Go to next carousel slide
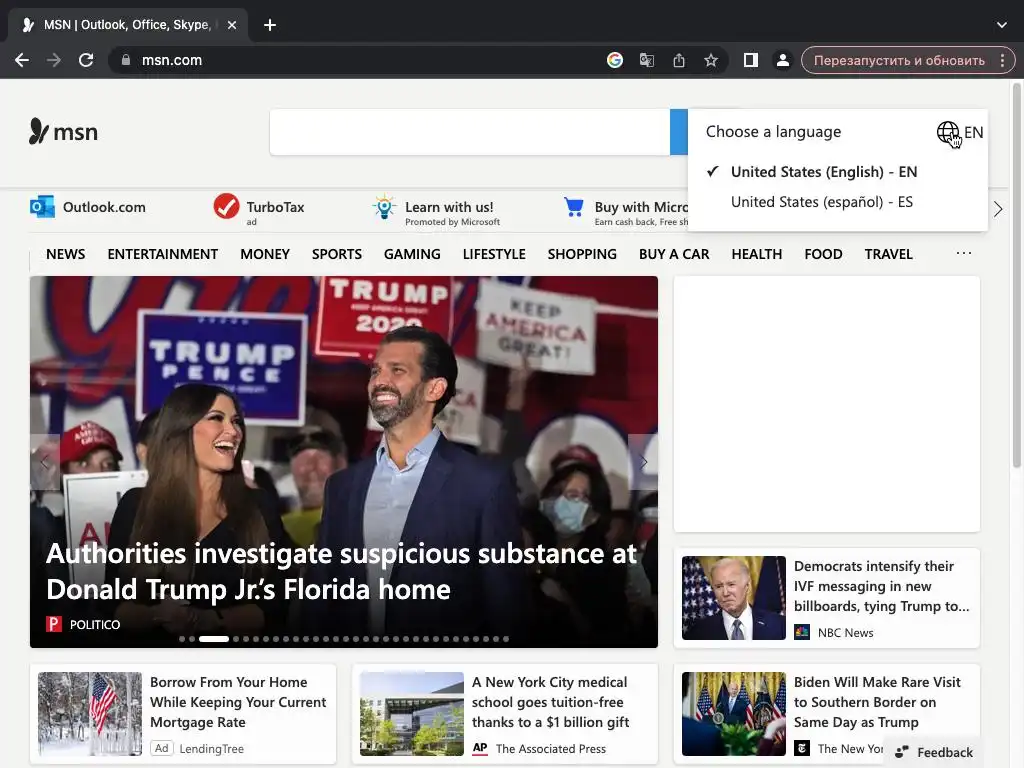 point(643,462)
